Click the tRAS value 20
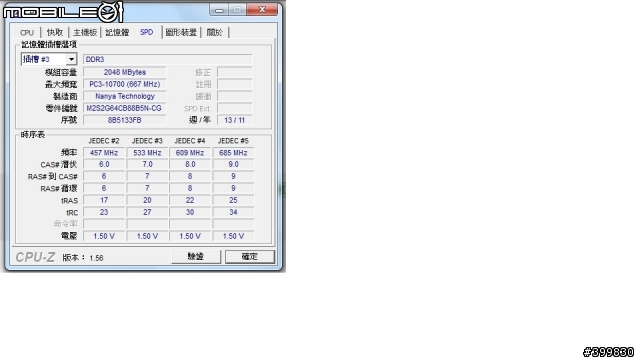 tap(147, 200)
